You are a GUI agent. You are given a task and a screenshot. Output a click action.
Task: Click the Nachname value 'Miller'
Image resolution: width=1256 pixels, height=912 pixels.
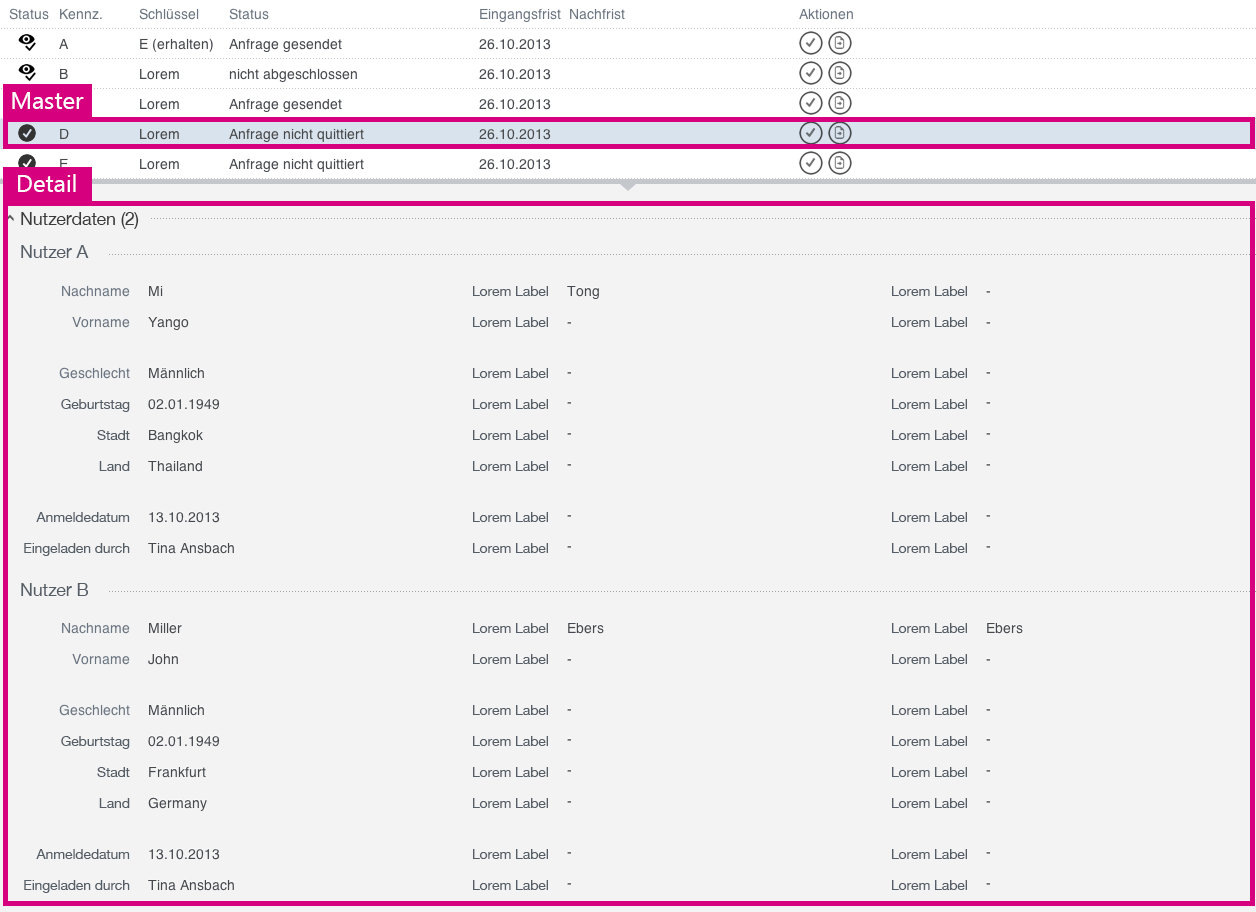[x=165, y=628]
